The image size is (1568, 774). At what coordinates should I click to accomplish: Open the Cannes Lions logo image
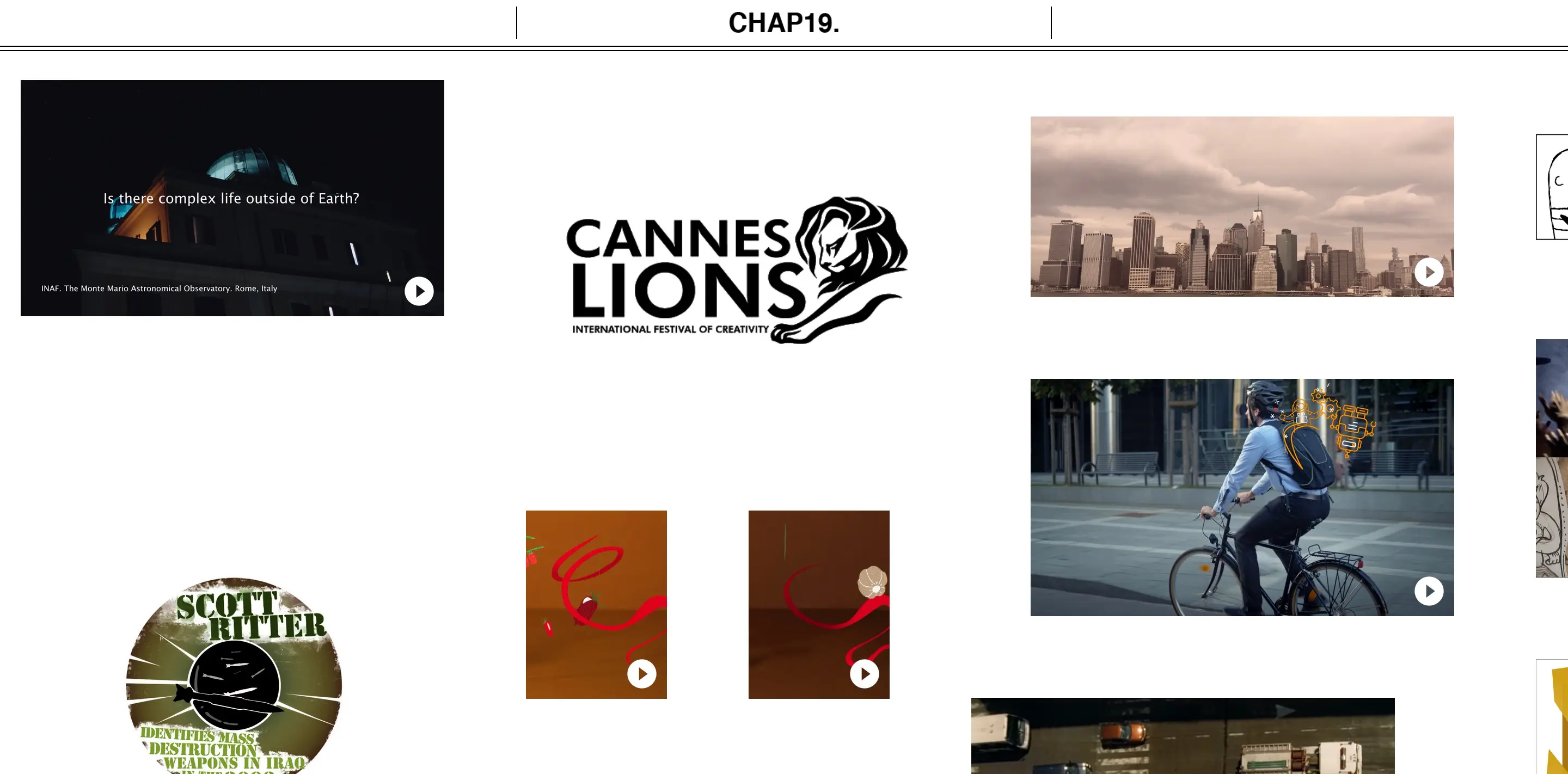[737, 269]
